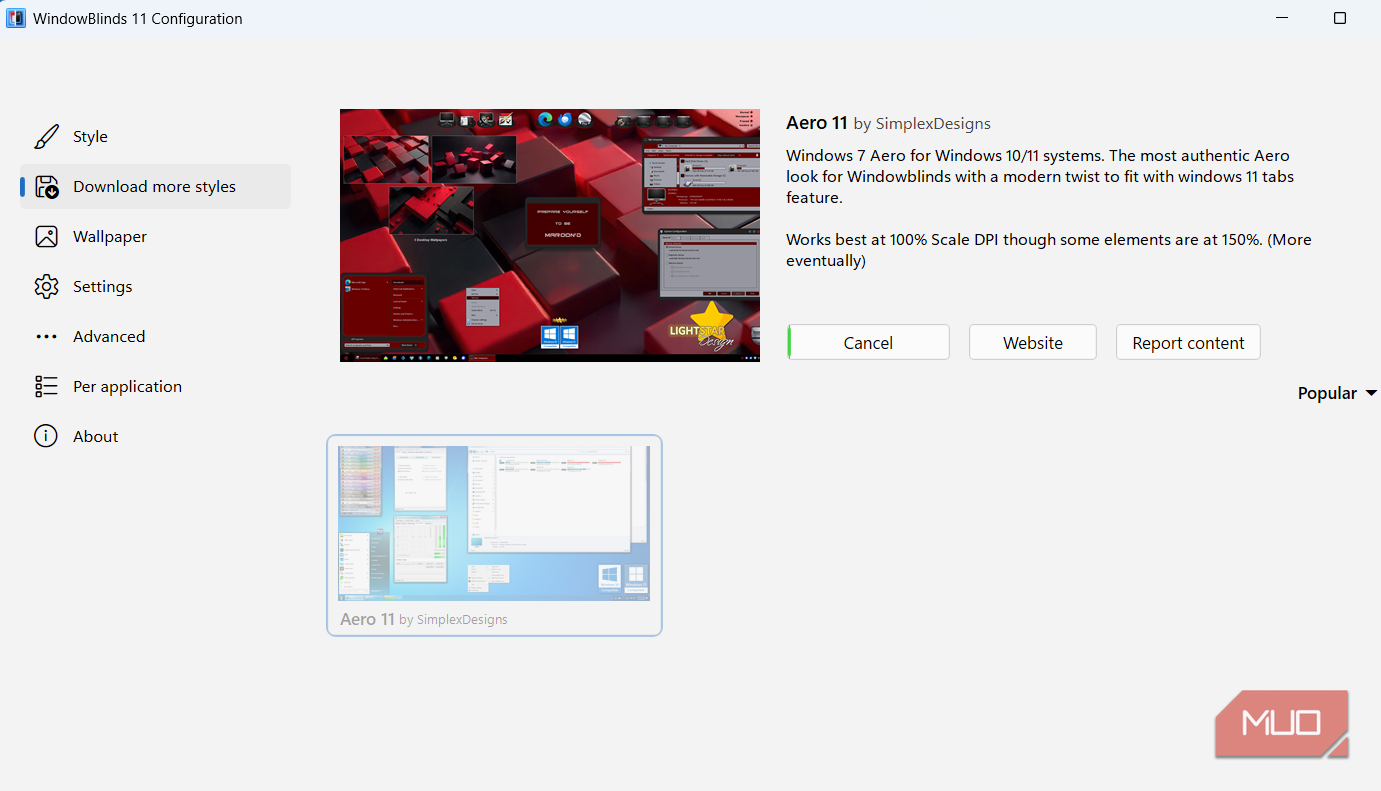Click the Settings gear icon
Screen dimensions: 1381x791
coord(46,287)
